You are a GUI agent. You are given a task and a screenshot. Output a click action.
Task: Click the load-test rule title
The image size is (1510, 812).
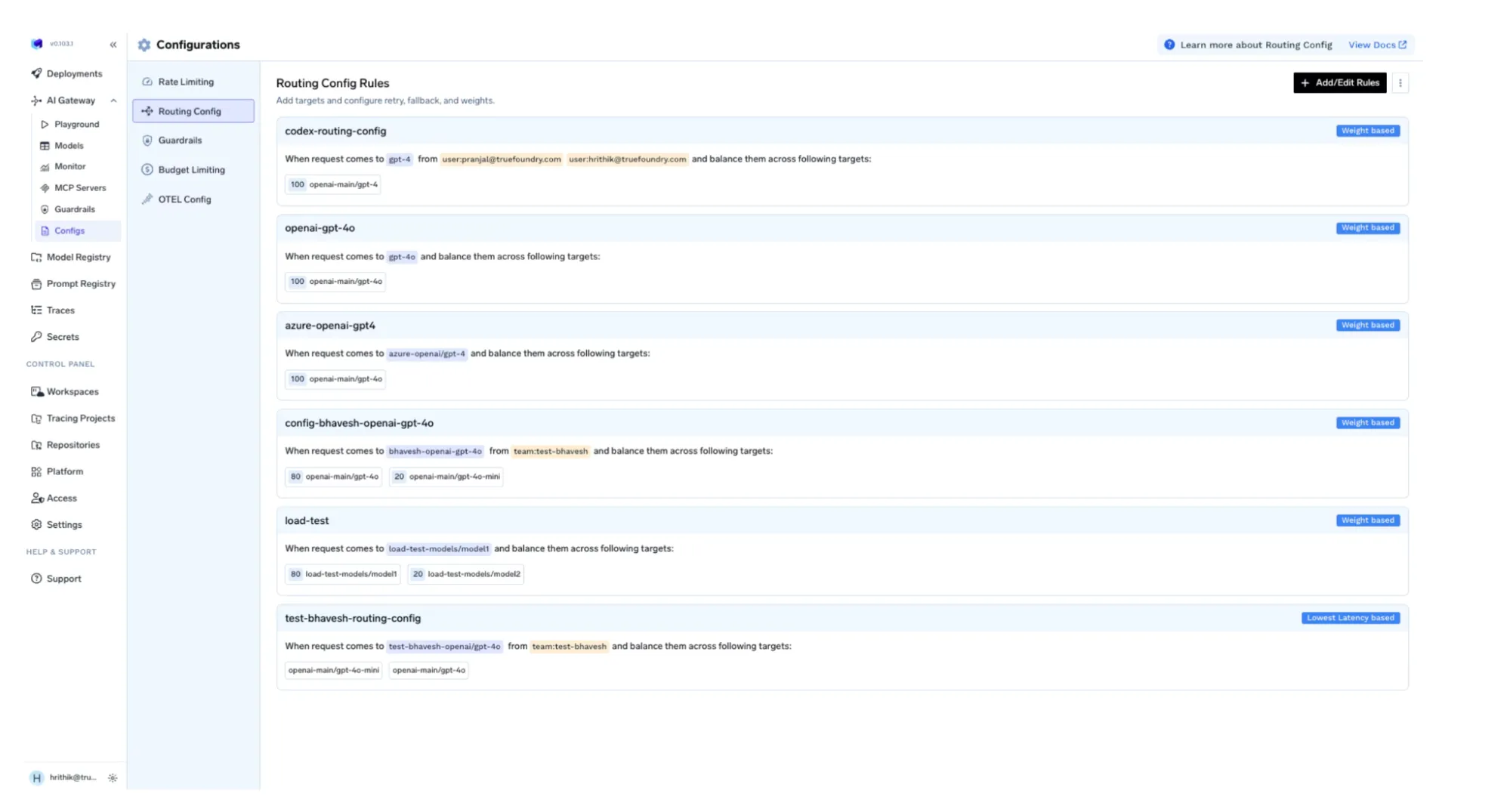307,521
